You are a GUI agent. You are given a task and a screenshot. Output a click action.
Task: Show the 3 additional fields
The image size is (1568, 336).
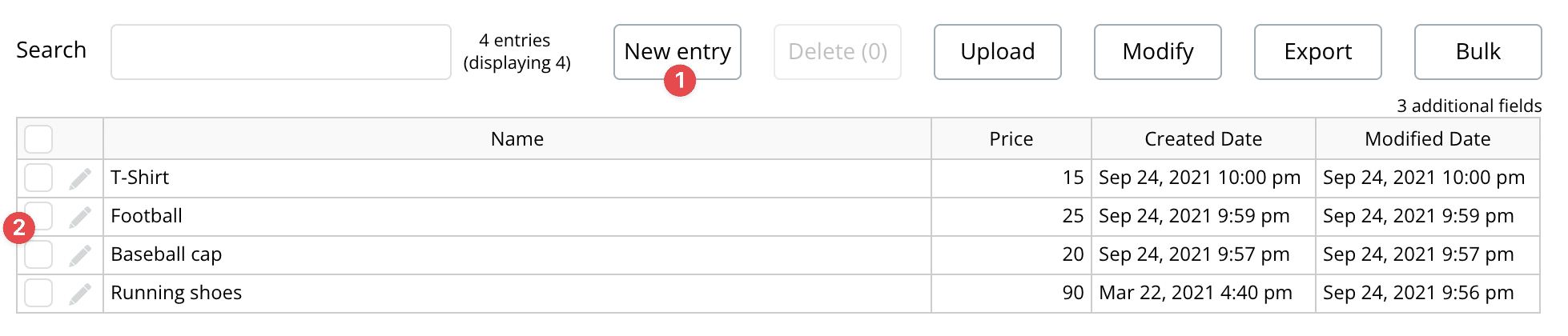point(1469,106)
